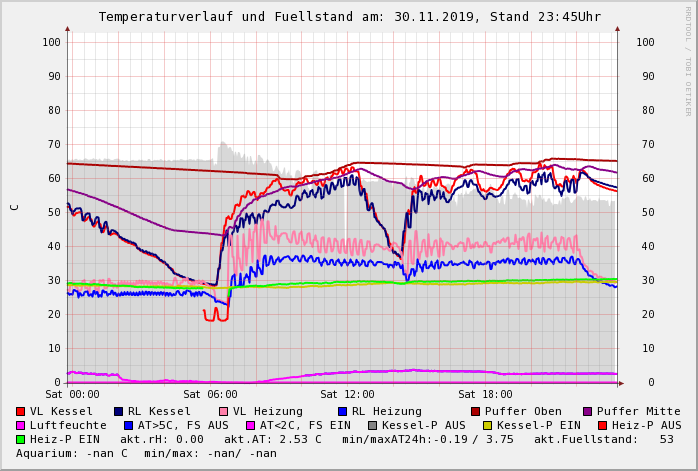
Task: Select the magenta Luftfeuchte legend swatch
Action: 21,425
